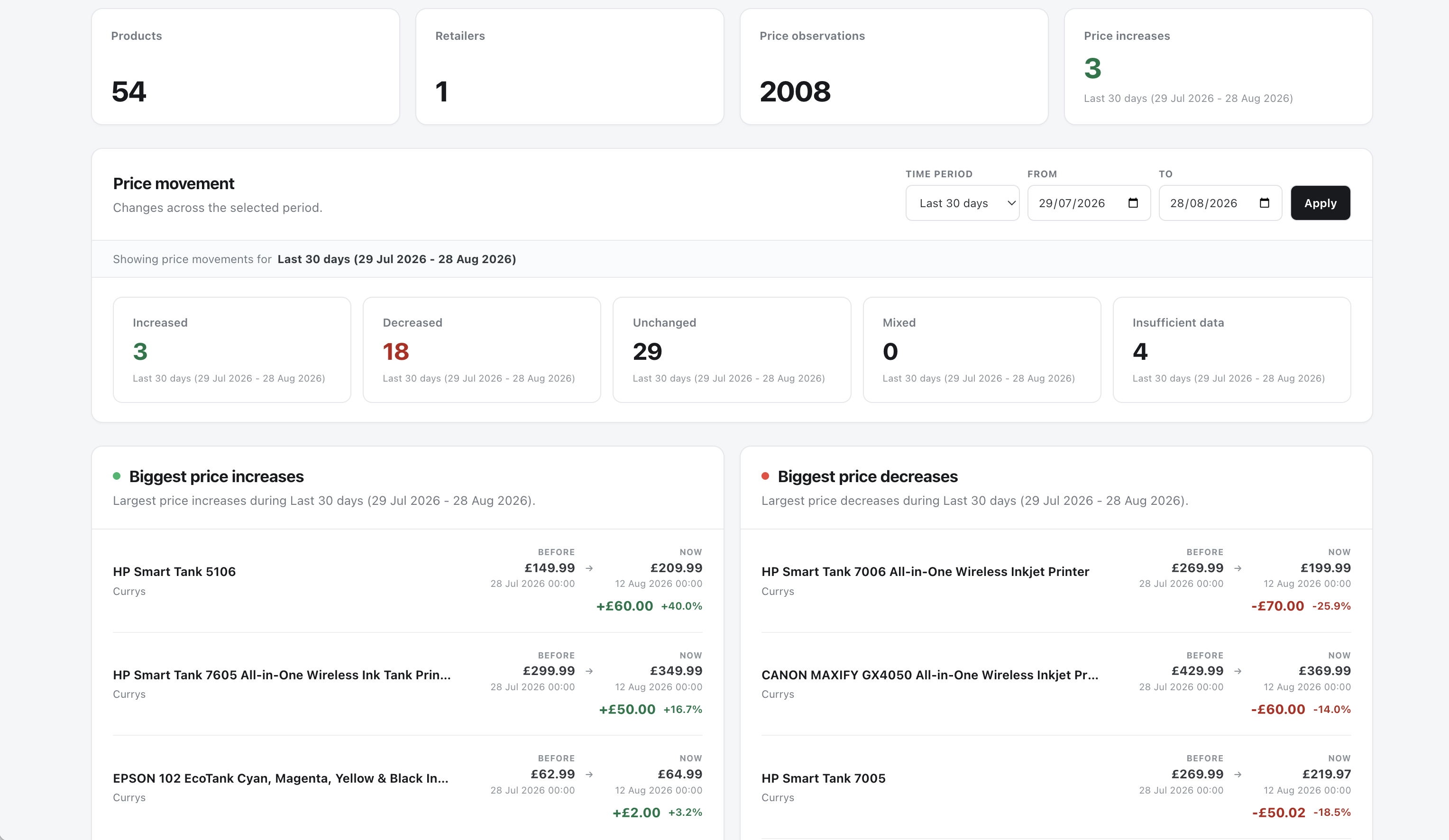
Task: Click the Price observations summary card
Action: tap(894, 67)
